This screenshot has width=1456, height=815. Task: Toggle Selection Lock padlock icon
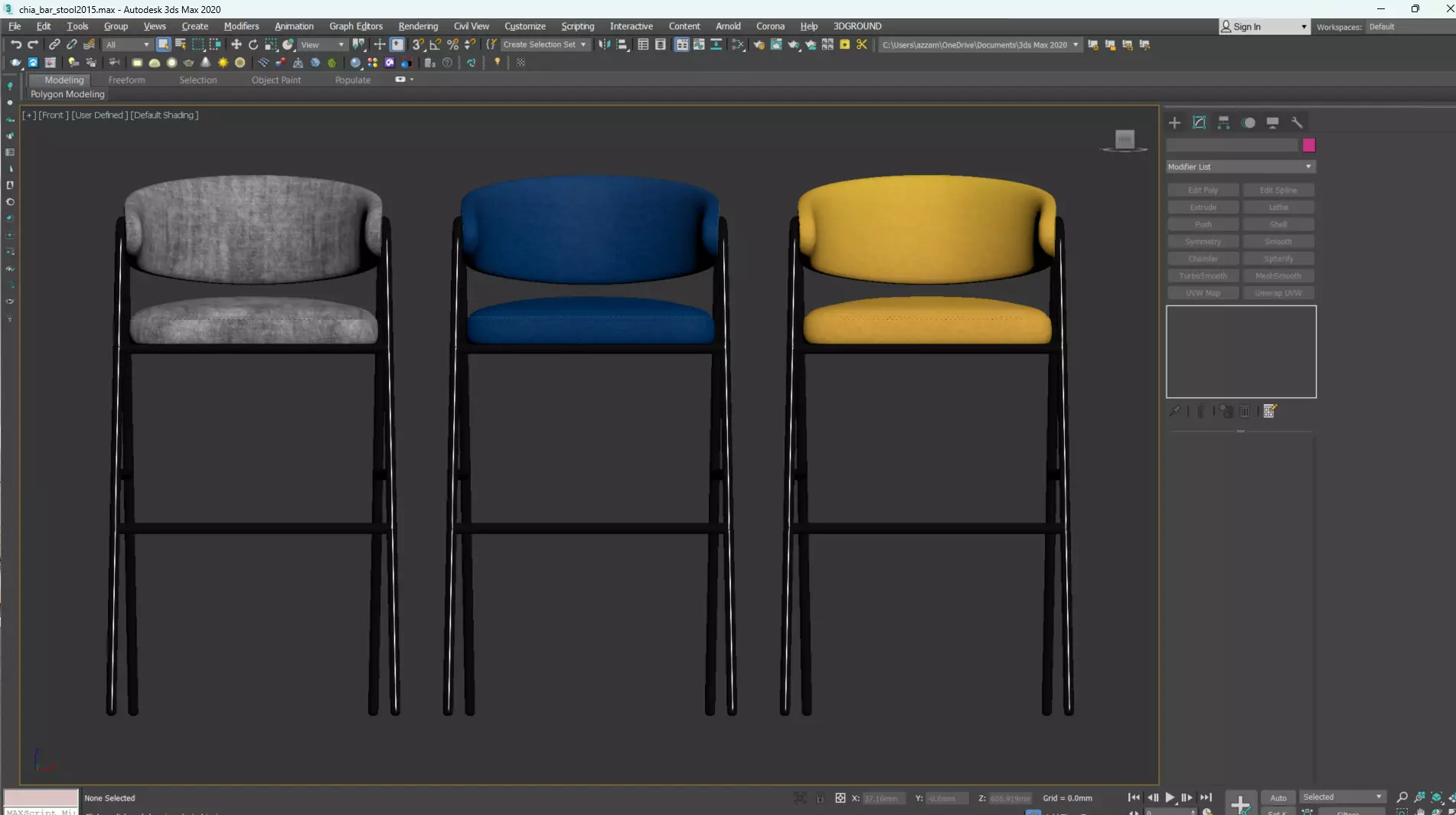[x=820, y=798]
